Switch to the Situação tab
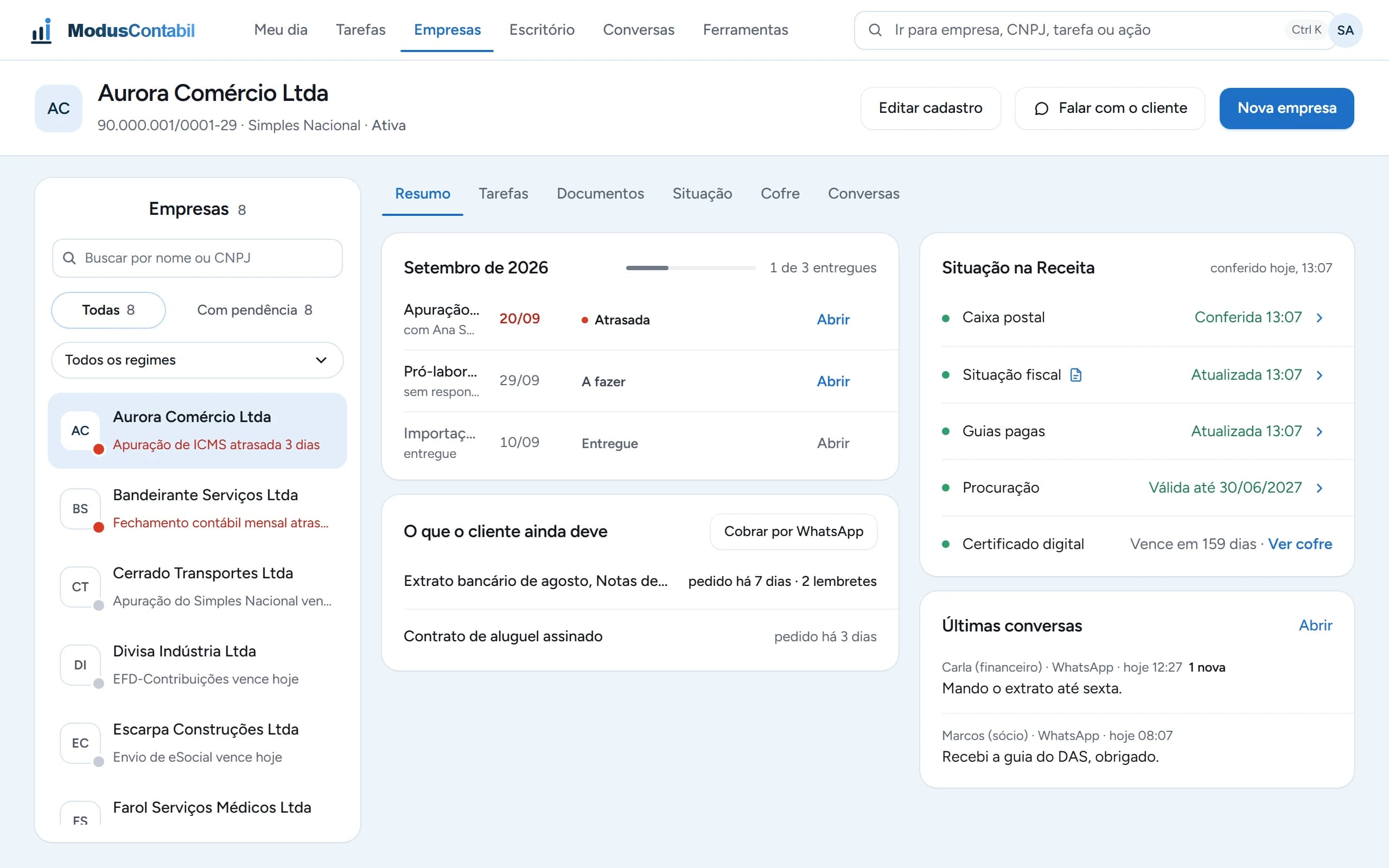The height and width of the screenshot is (868, 1389). coord(702,194)
